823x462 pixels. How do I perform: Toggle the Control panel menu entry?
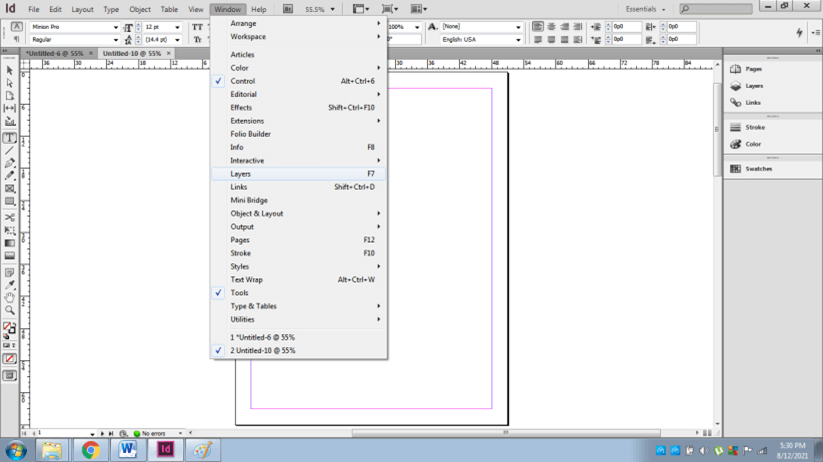(x=299, y=81)
